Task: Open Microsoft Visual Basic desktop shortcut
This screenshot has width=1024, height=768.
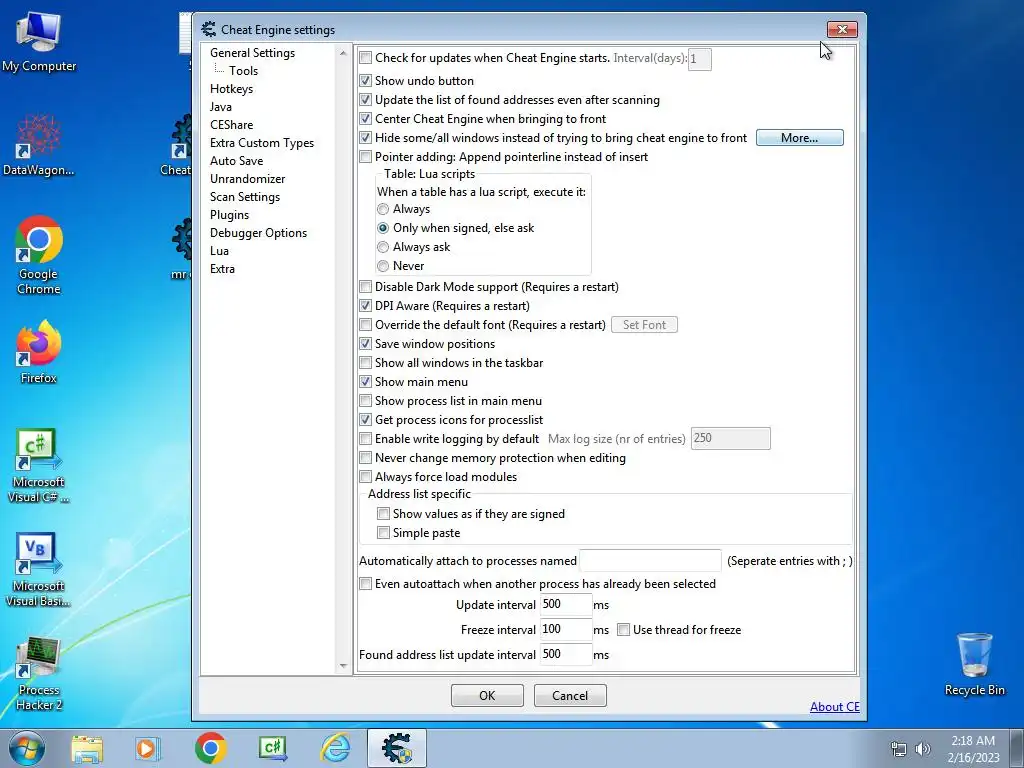Action: click(x=39, y=569)
